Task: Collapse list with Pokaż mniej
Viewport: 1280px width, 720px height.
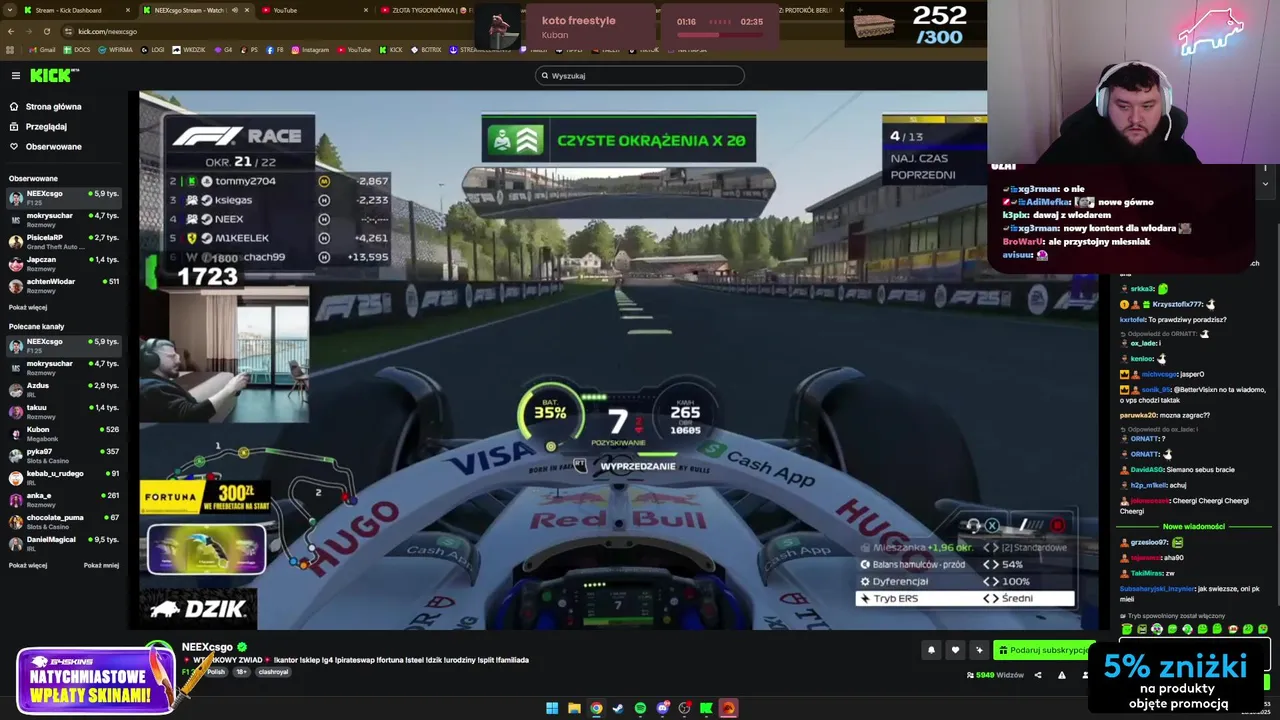Action: point(101,565)
